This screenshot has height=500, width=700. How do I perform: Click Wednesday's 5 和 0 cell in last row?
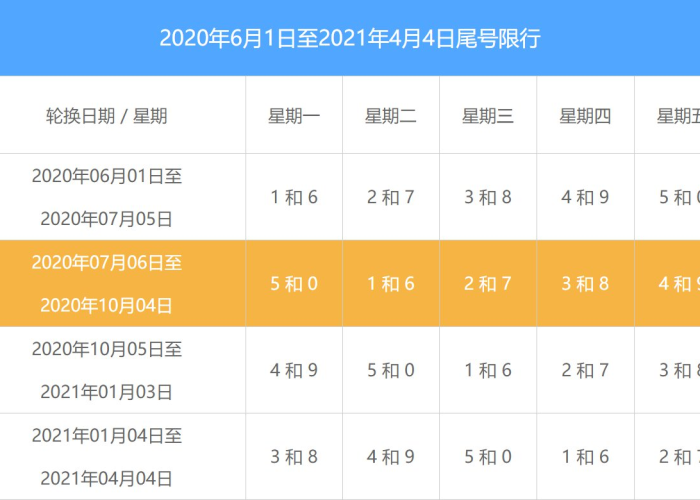point(488,457)
